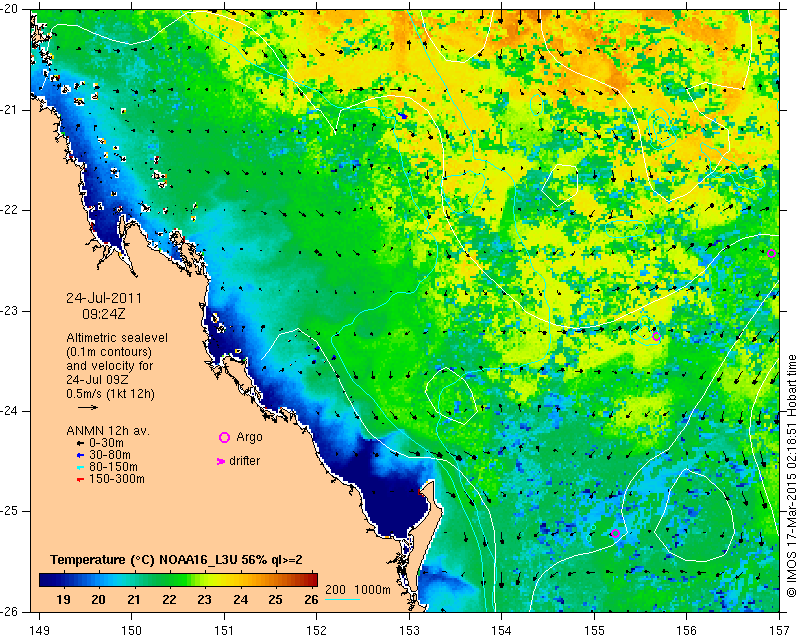Click the "Argo" legend label
This screenshot has width=800, height=640.
pyautogui.click(x=249, y=437)
